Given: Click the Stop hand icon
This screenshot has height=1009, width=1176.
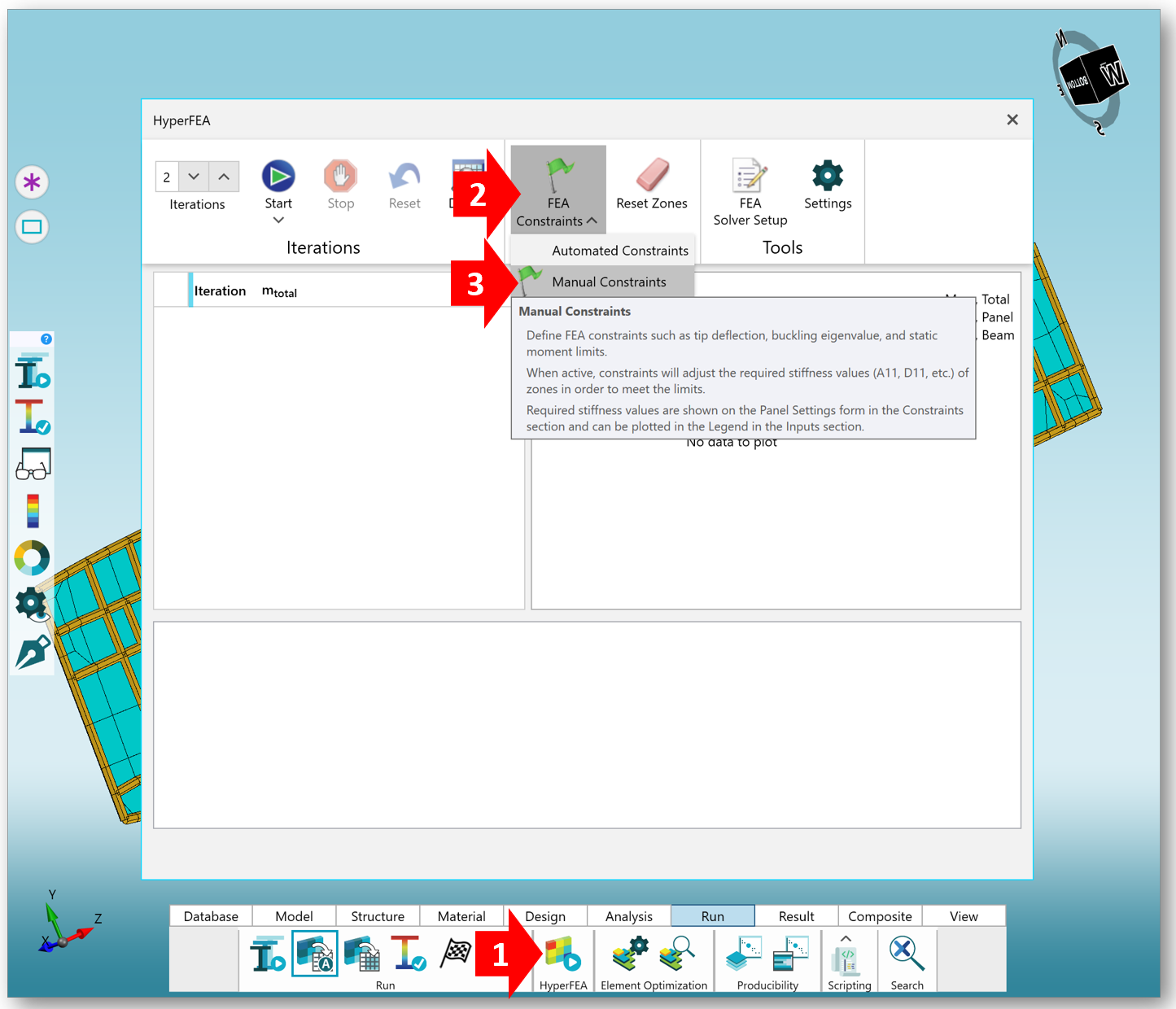Looking at the screenshot, I should coord(340,176).
